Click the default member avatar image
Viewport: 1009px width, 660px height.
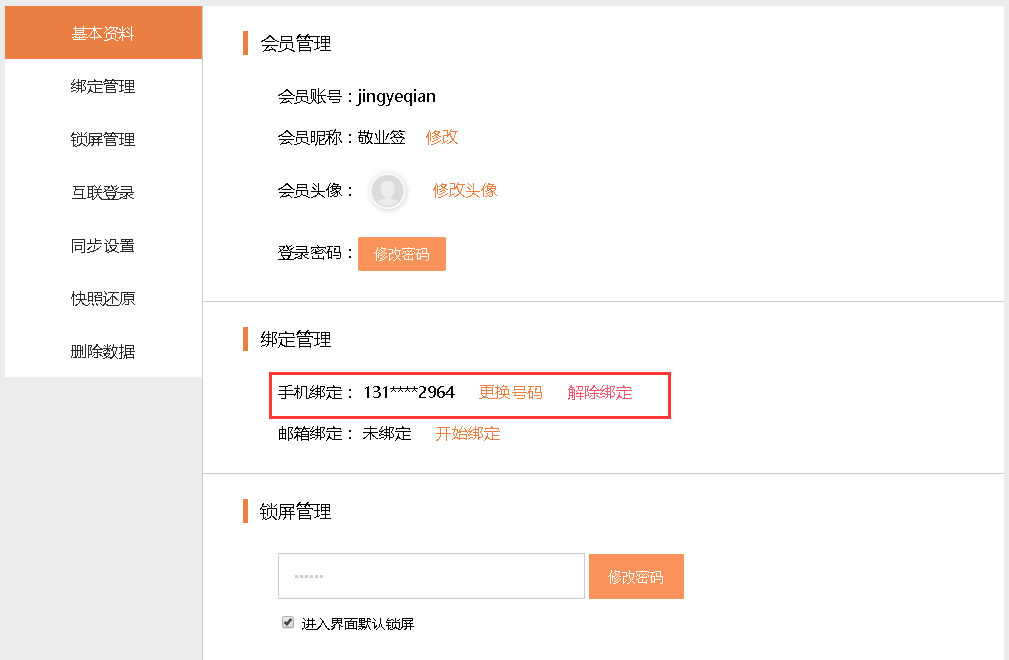pyautogui.click(x=387, y=191)
